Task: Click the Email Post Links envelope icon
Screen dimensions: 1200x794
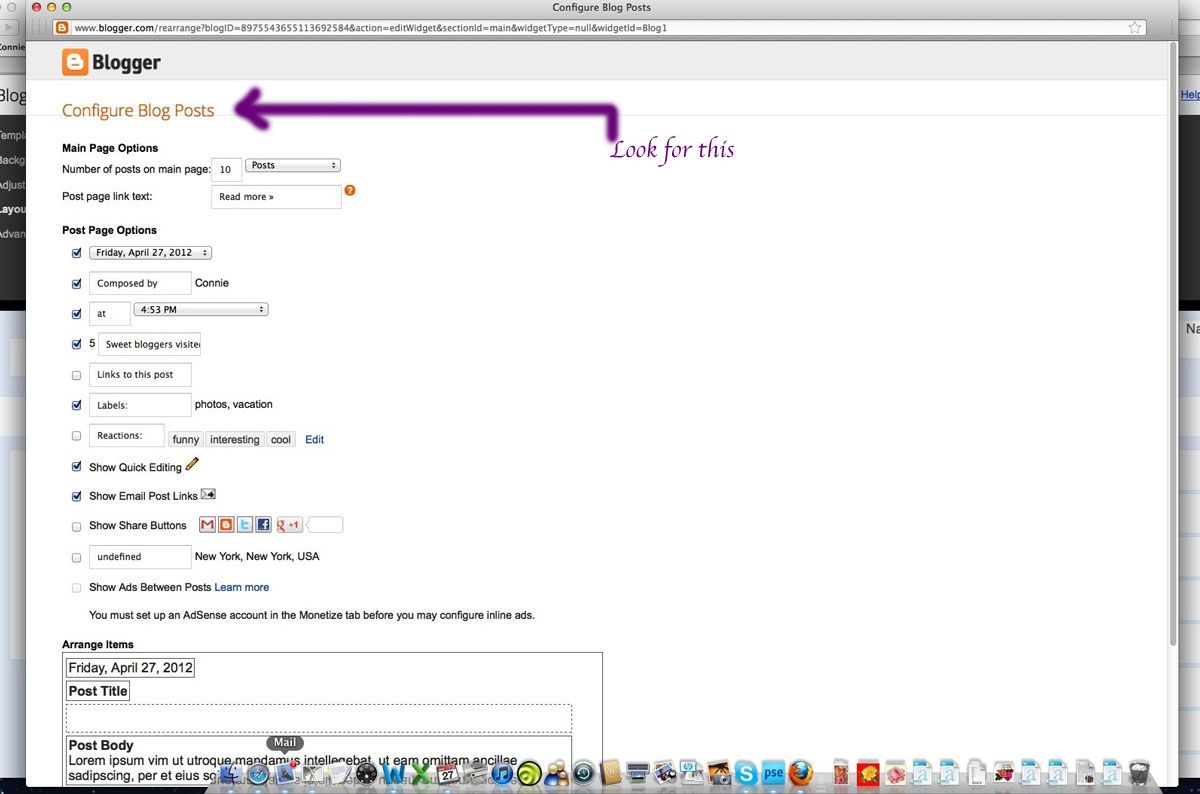Action: point(208,494)
